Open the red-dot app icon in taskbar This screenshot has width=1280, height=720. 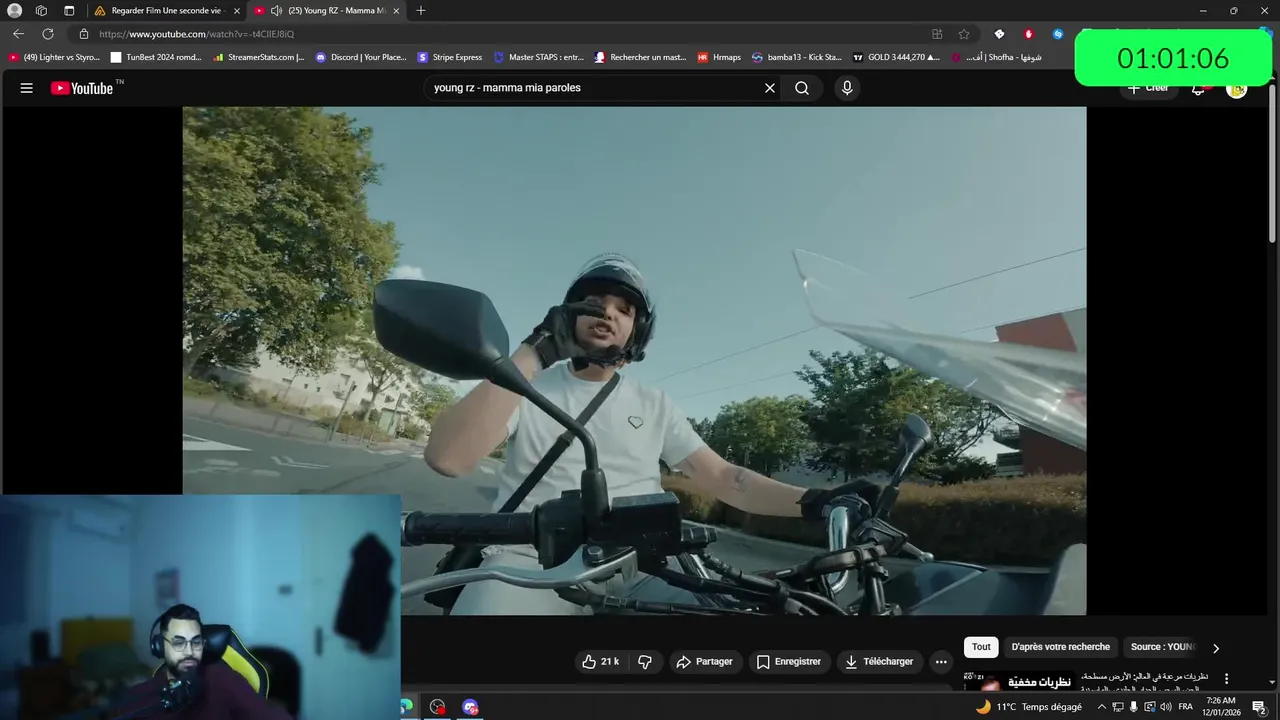[x=437, y=707]
